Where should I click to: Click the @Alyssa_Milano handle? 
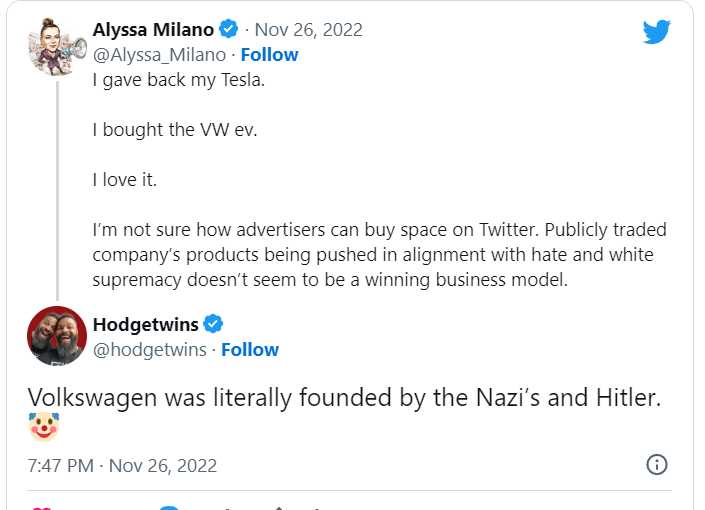[160, 54]
